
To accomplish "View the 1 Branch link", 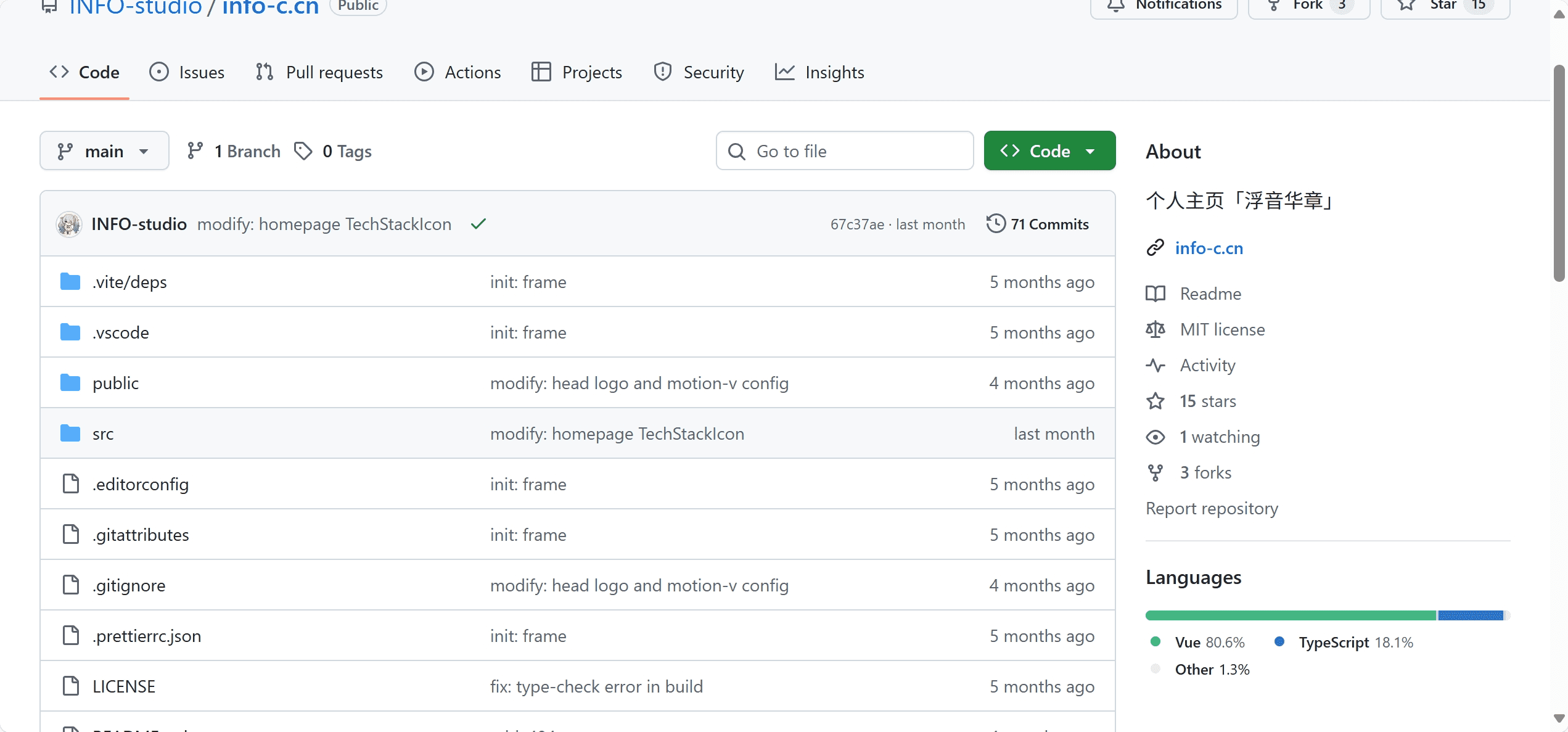I will coord(234,151).
